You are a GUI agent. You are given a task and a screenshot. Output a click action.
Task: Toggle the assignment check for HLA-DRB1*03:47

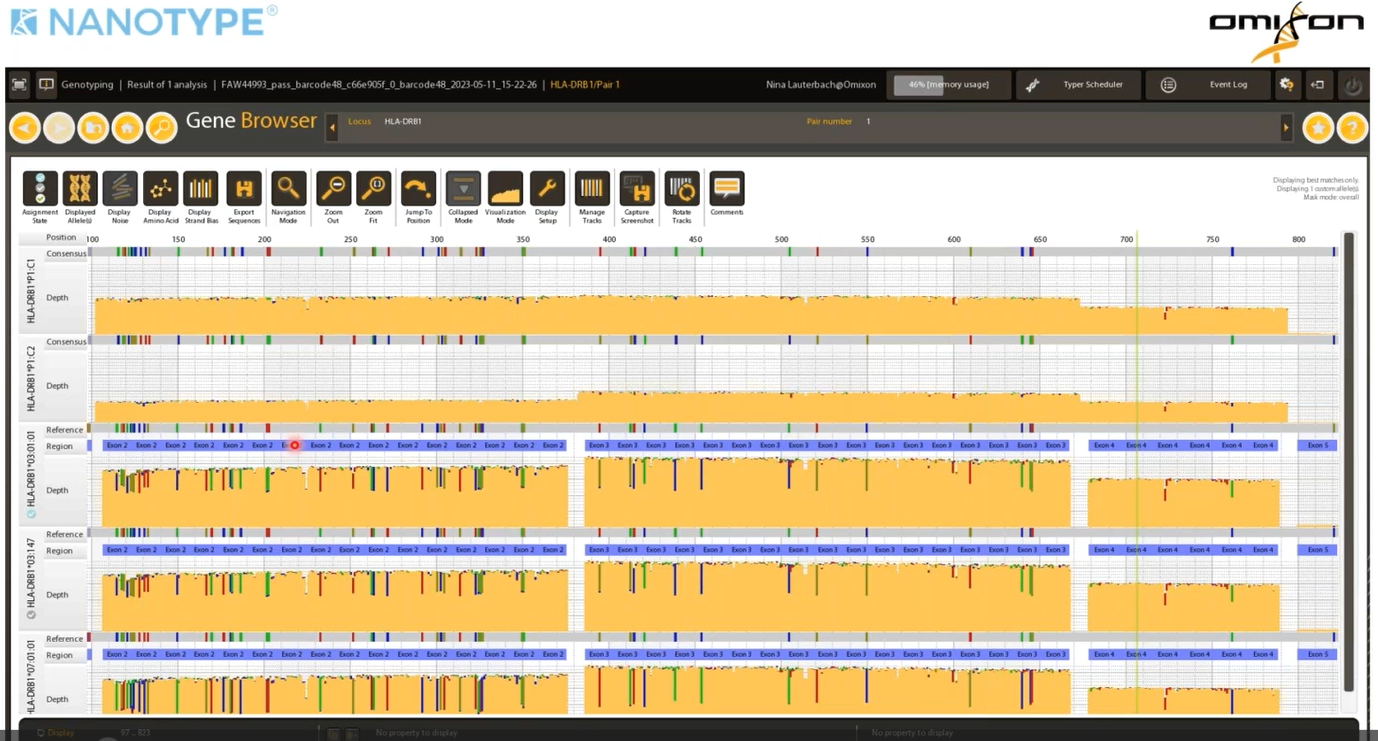coord(31,615)
